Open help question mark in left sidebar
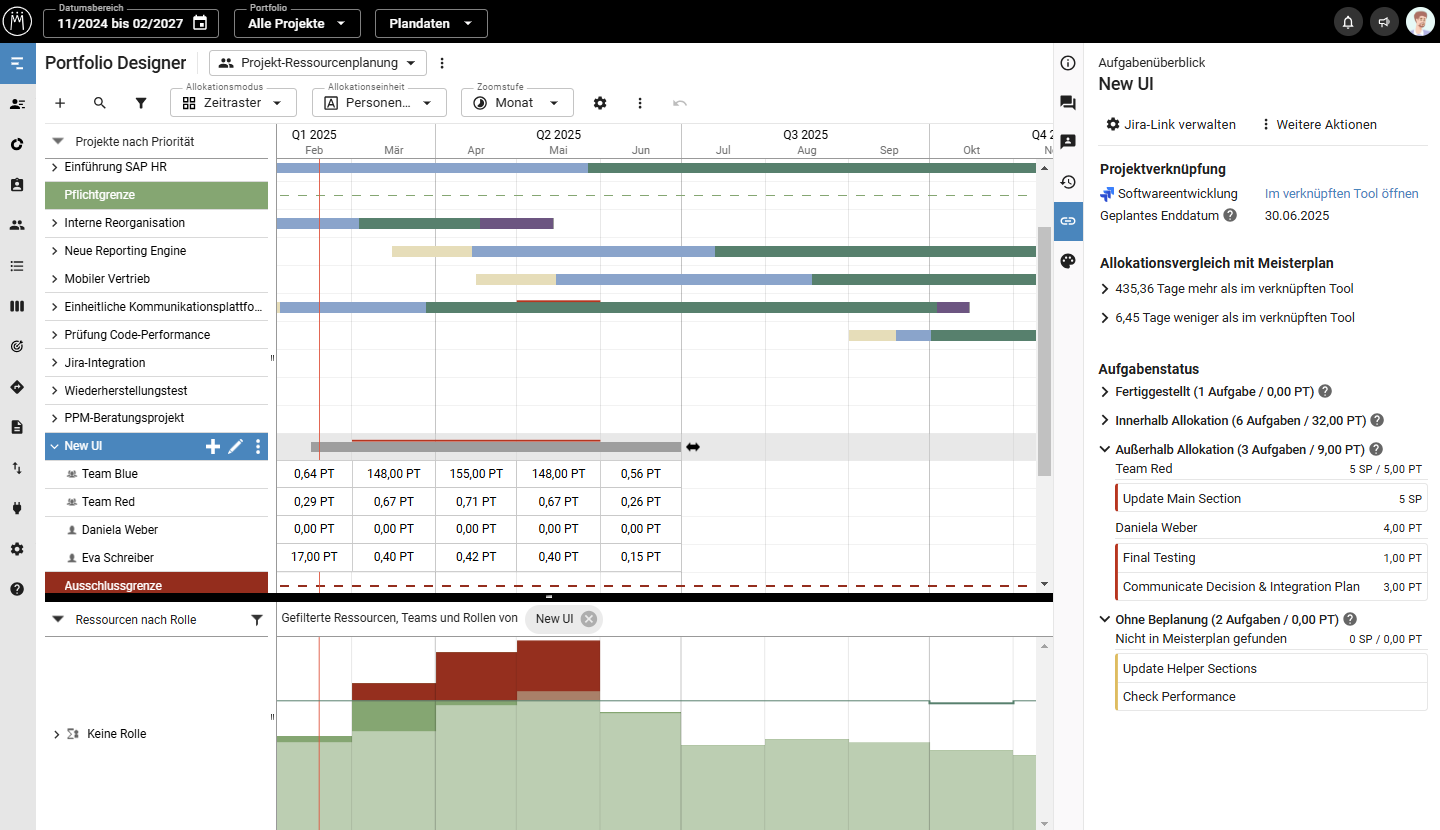The height and width of the screenshot is (830, 1440). (17, 589)
